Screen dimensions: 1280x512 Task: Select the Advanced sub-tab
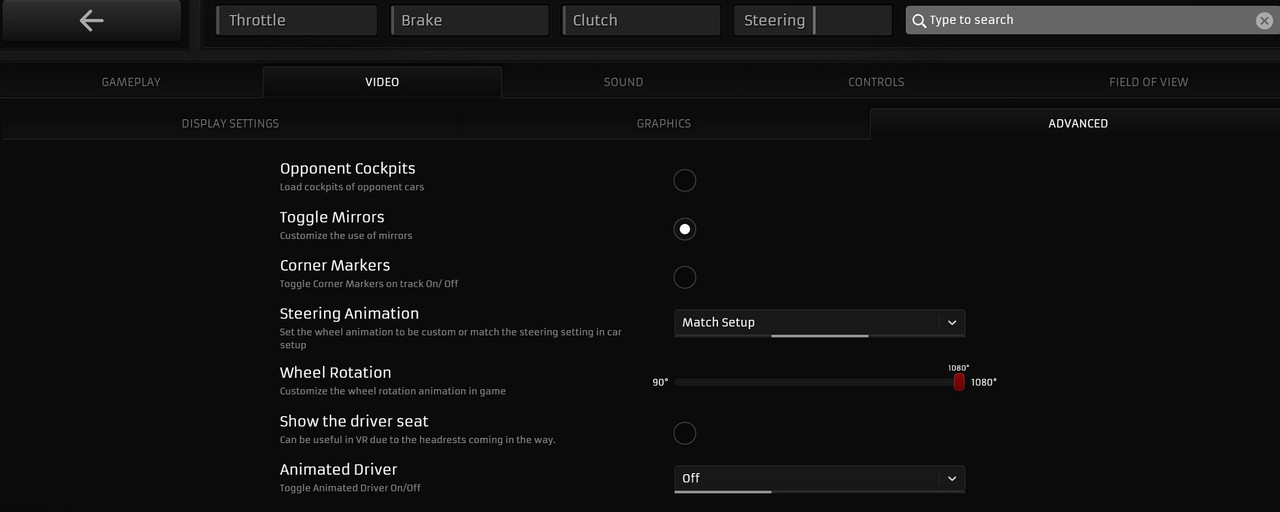1078,123
